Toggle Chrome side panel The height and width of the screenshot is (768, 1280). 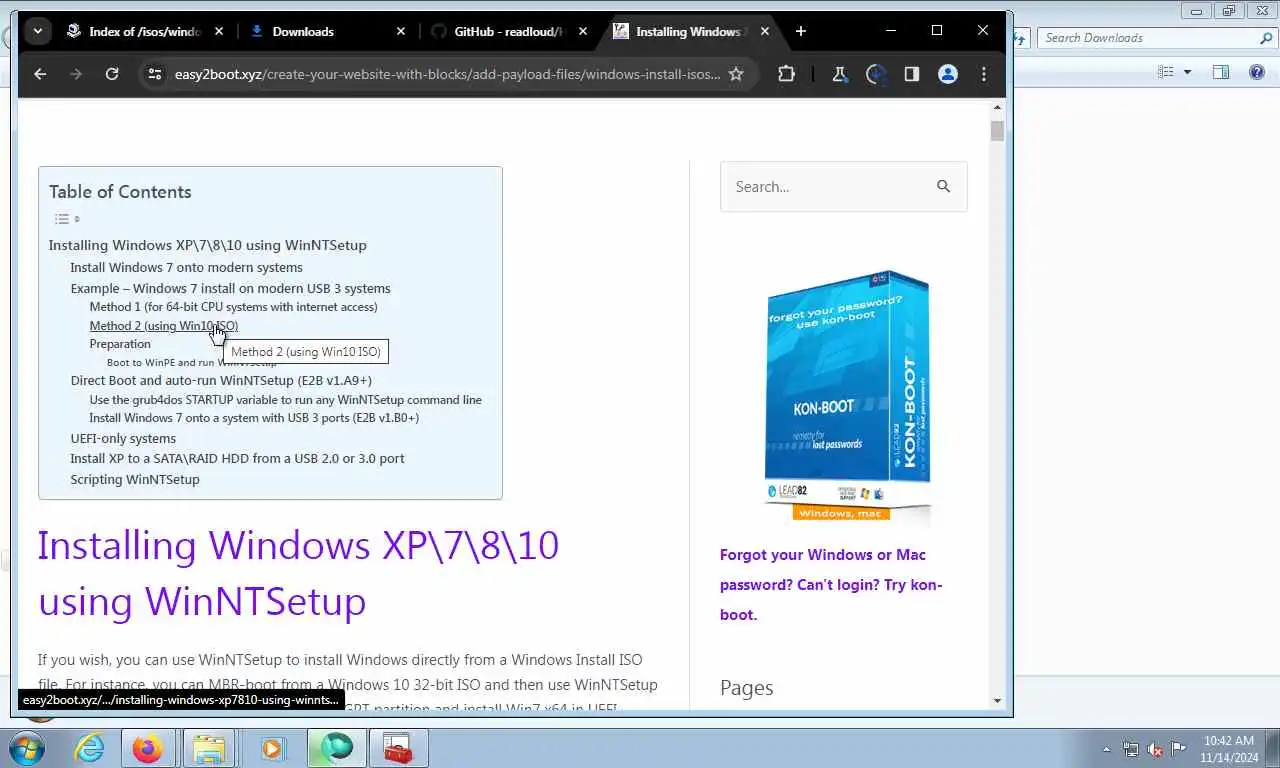(911, 74)
